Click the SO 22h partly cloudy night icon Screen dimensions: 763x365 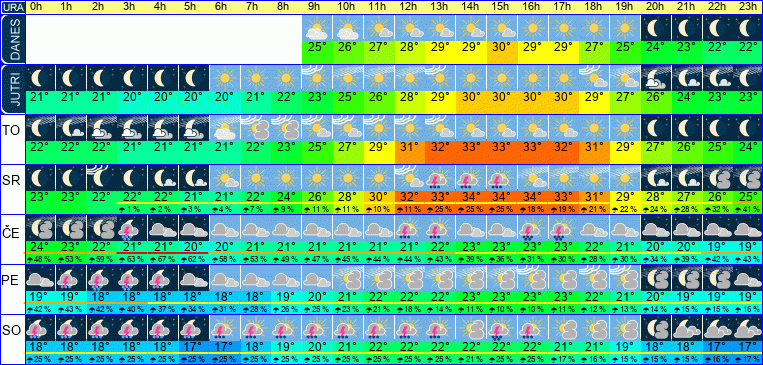pyautogui.click(x=717, y=327)
